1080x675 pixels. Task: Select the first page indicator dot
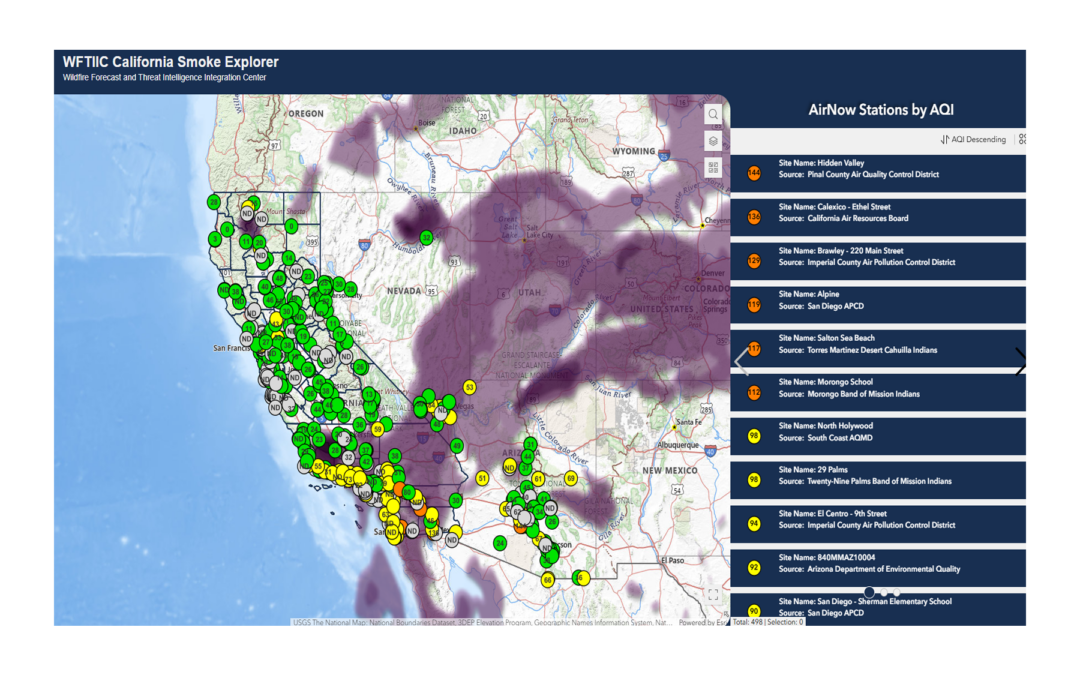[869, 593]
